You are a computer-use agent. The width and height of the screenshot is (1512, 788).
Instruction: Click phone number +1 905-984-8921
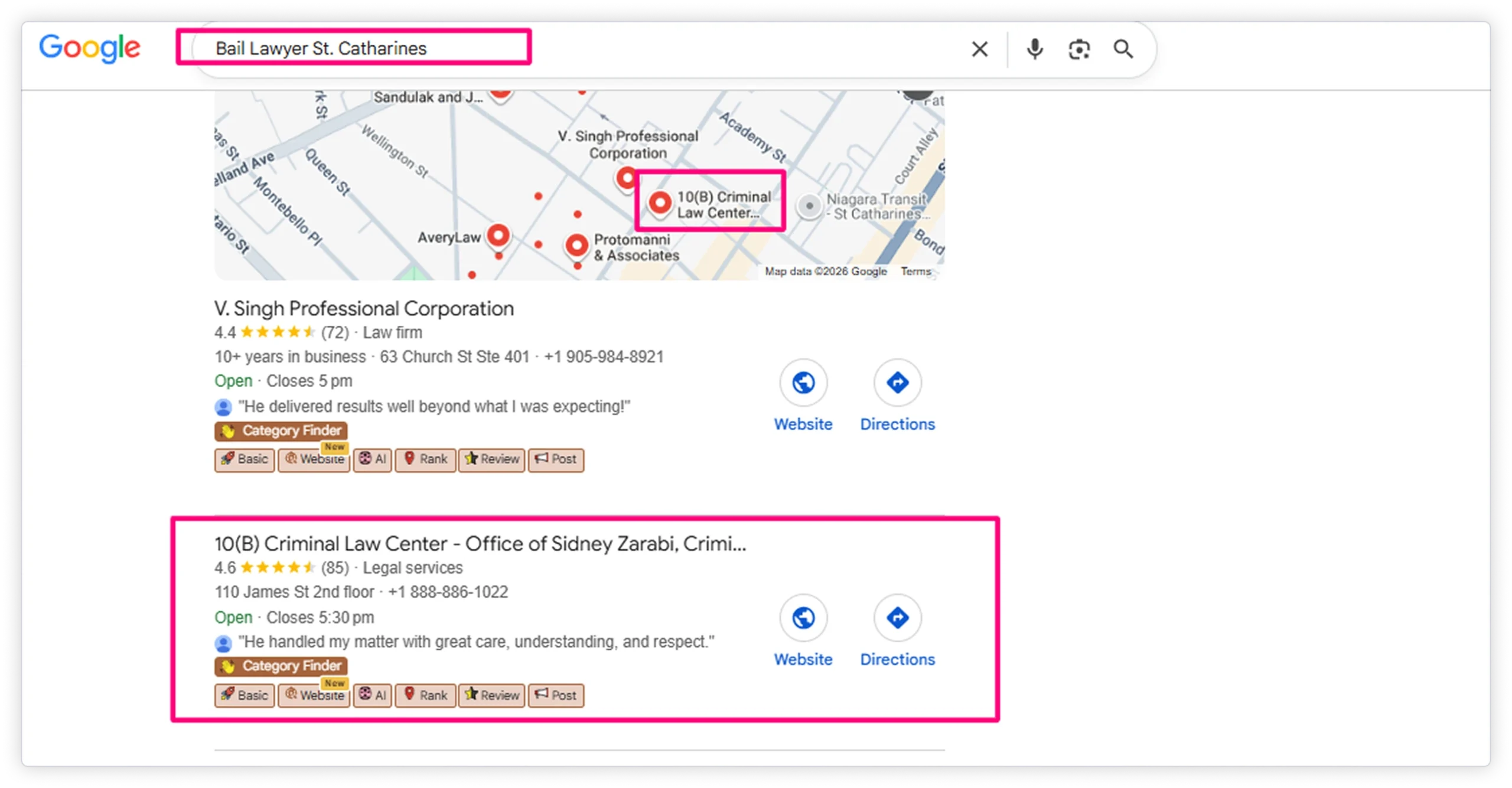[604, 357]
